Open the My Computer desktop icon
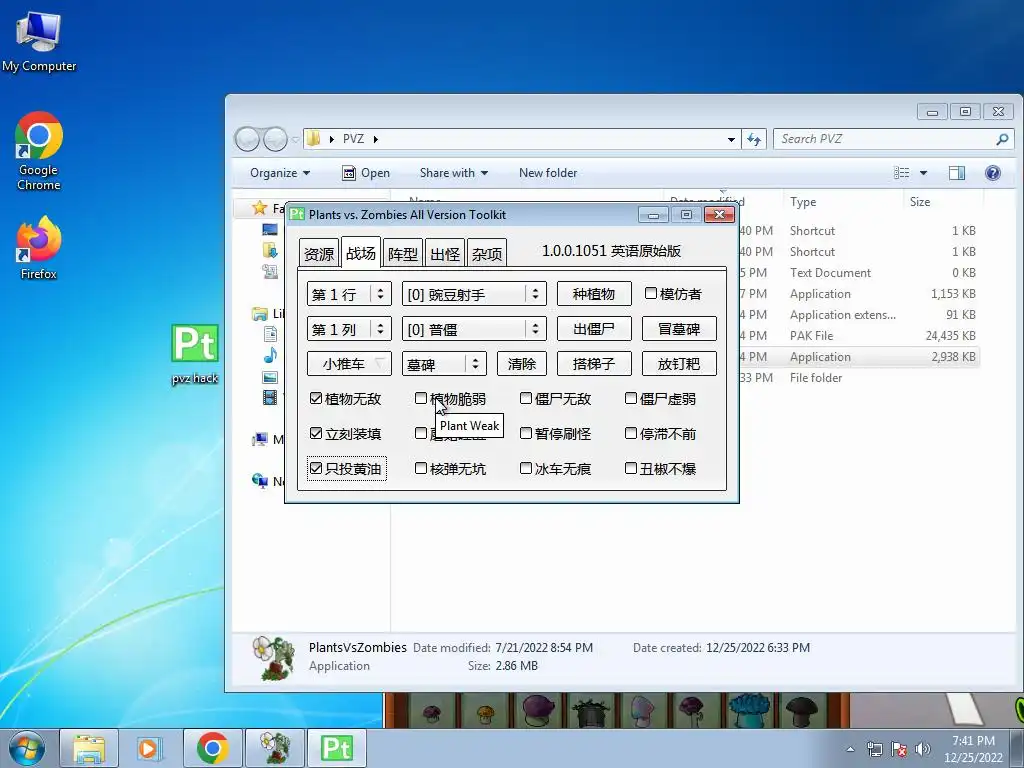 (39, 40)
